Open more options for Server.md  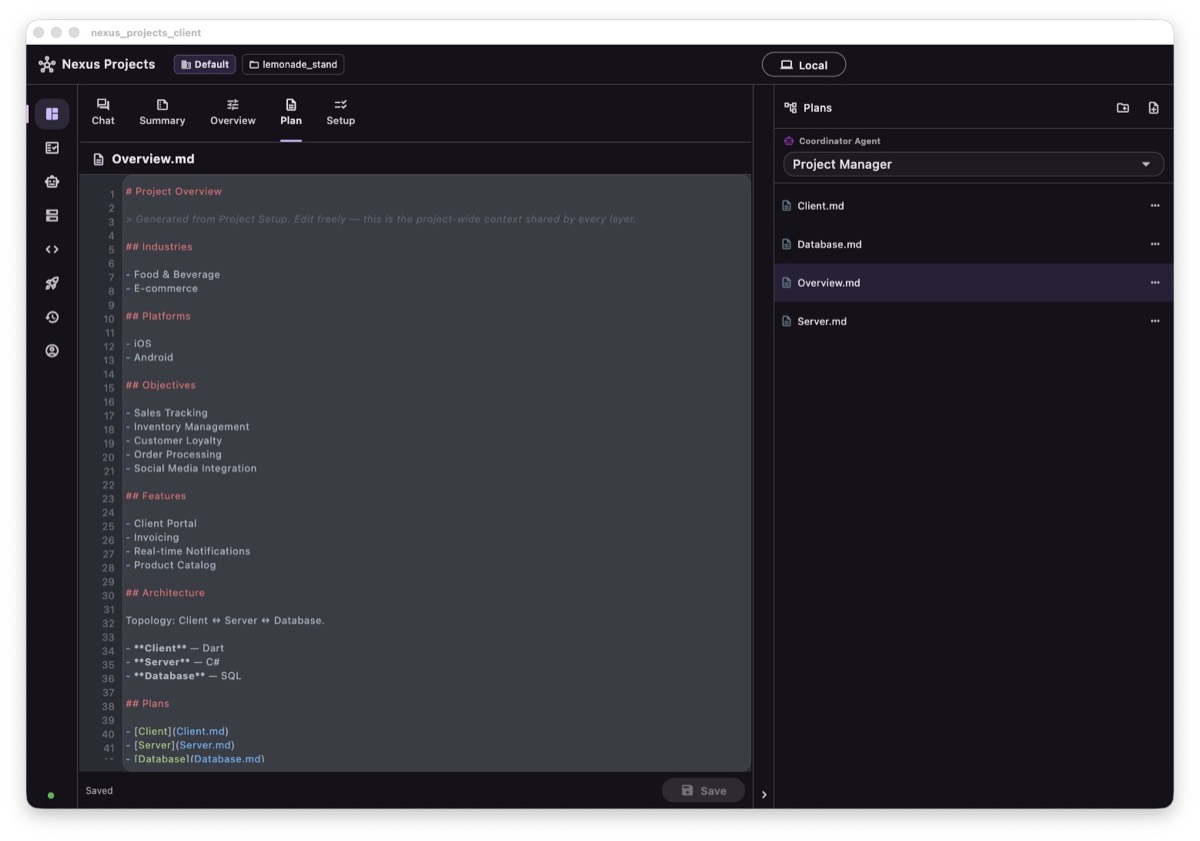1155,321
